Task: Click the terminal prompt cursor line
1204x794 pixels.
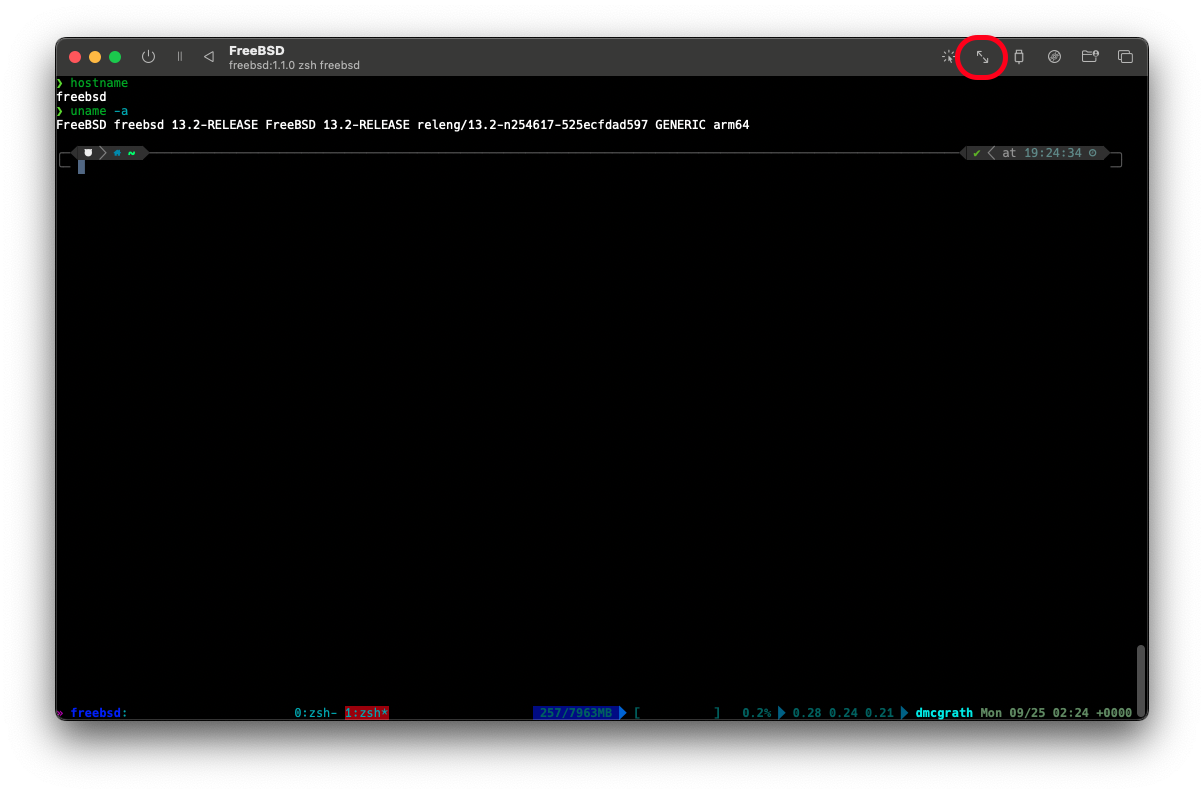Action: pos(82,167)
